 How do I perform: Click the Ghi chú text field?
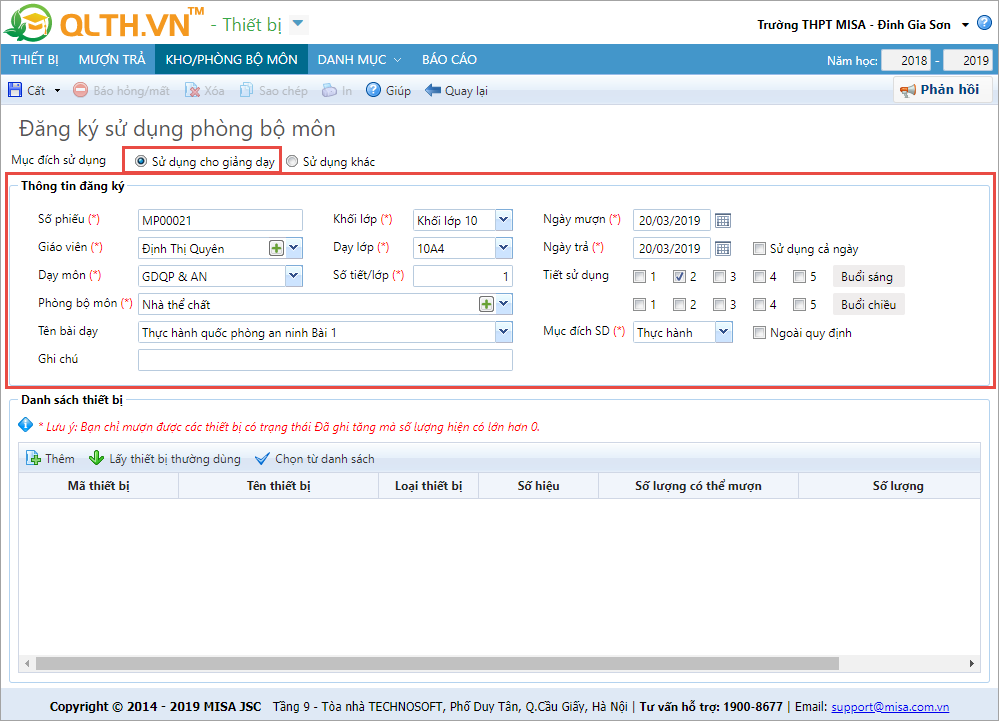(325, 360)
